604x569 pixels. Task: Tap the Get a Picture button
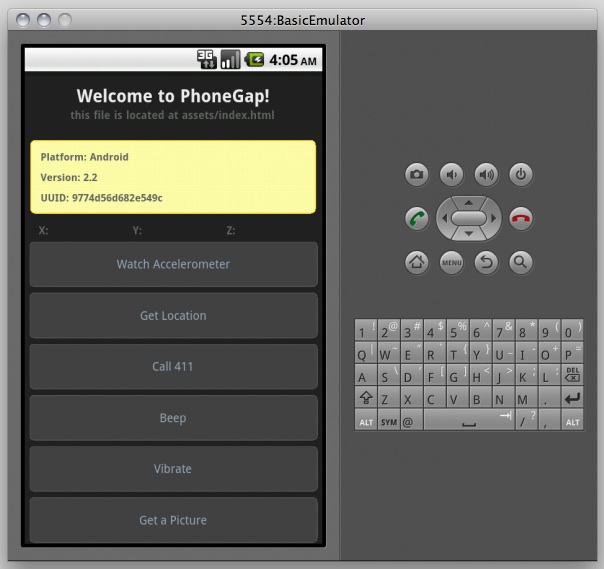(174, 520)
